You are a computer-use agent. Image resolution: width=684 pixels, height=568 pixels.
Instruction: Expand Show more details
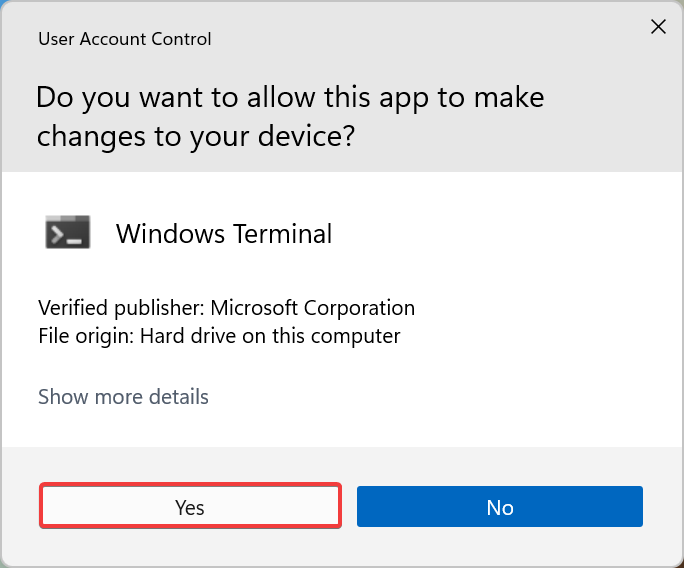point(123,397)
